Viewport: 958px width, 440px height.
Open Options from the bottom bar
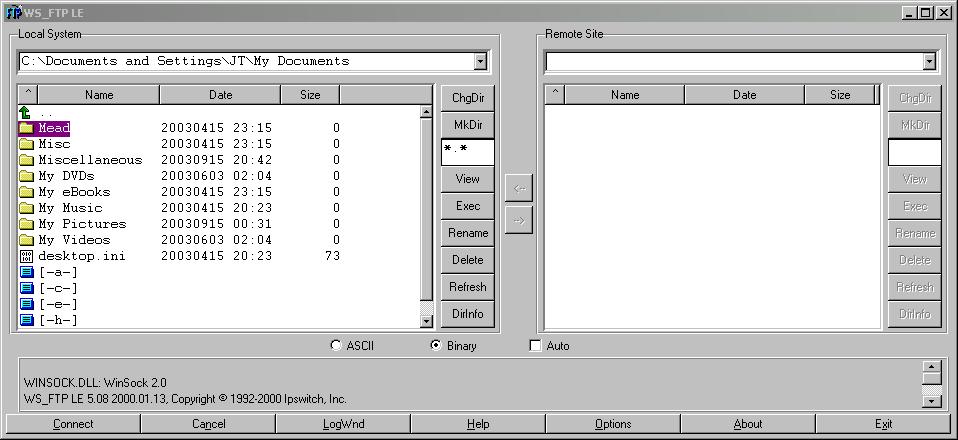pyautogui.click(x=613, y=424)
